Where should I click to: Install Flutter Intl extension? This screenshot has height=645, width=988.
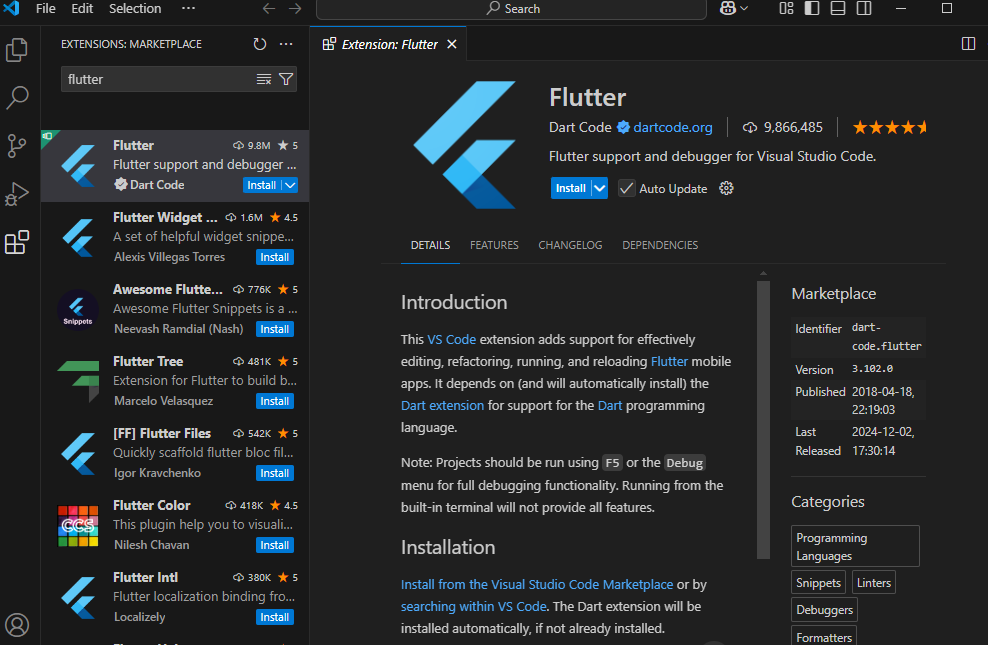[x=275, y=617]
